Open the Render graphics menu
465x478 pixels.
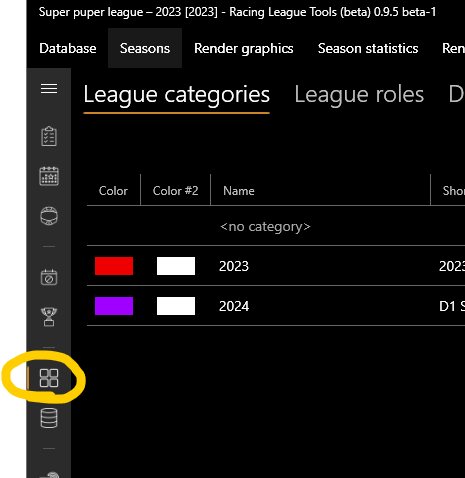[244, 48]
